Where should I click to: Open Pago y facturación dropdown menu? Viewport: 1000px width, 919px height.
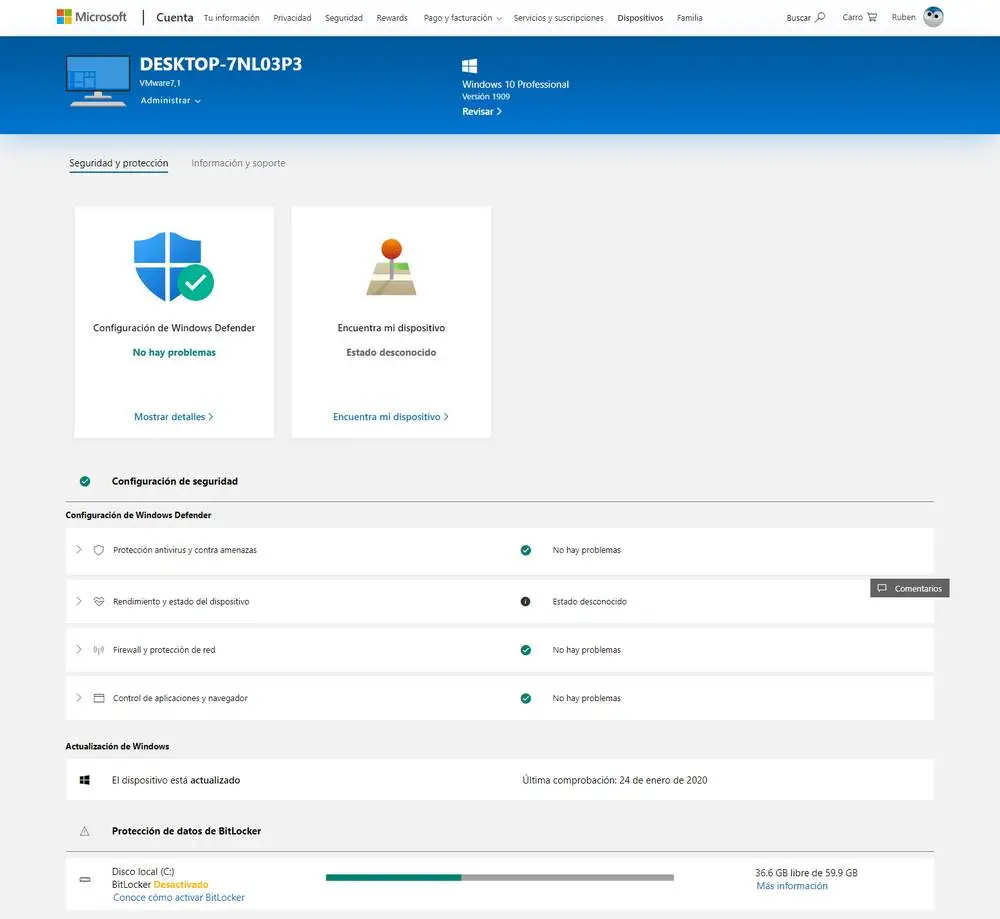(x=462, y=18)
